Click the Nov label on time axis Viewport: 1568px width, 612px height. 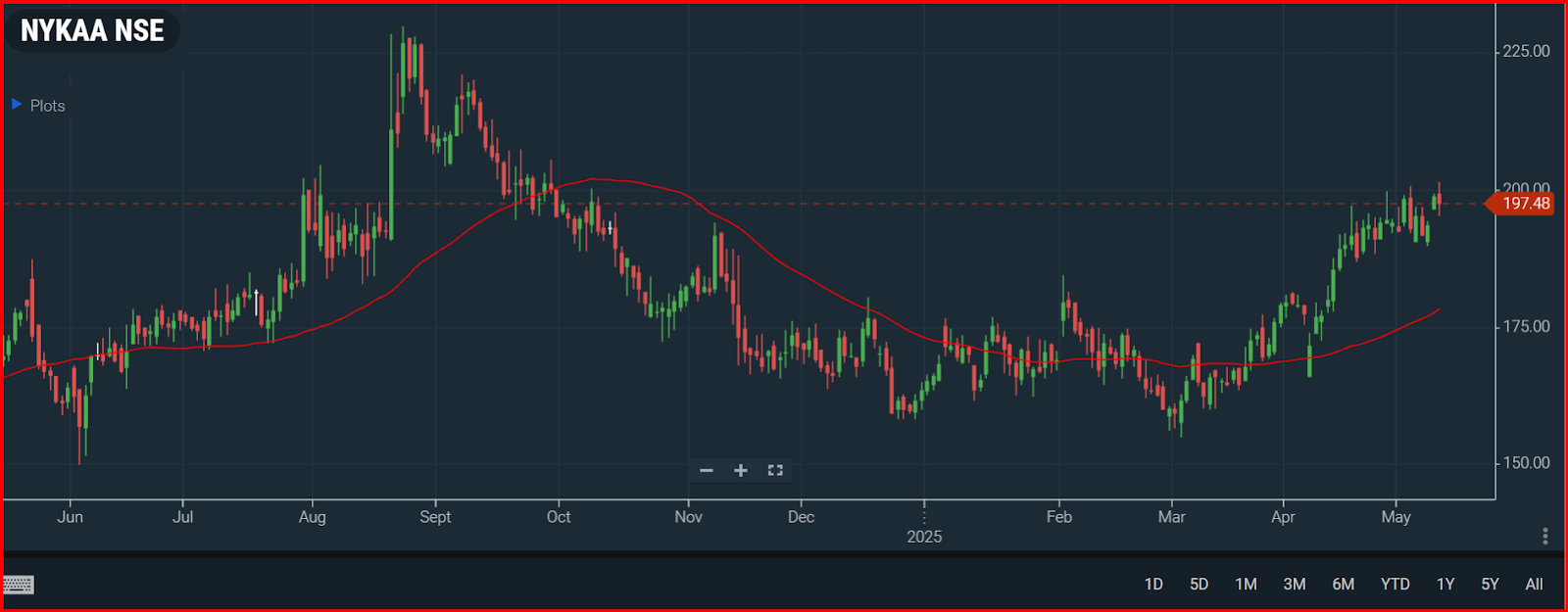point(688,517)
